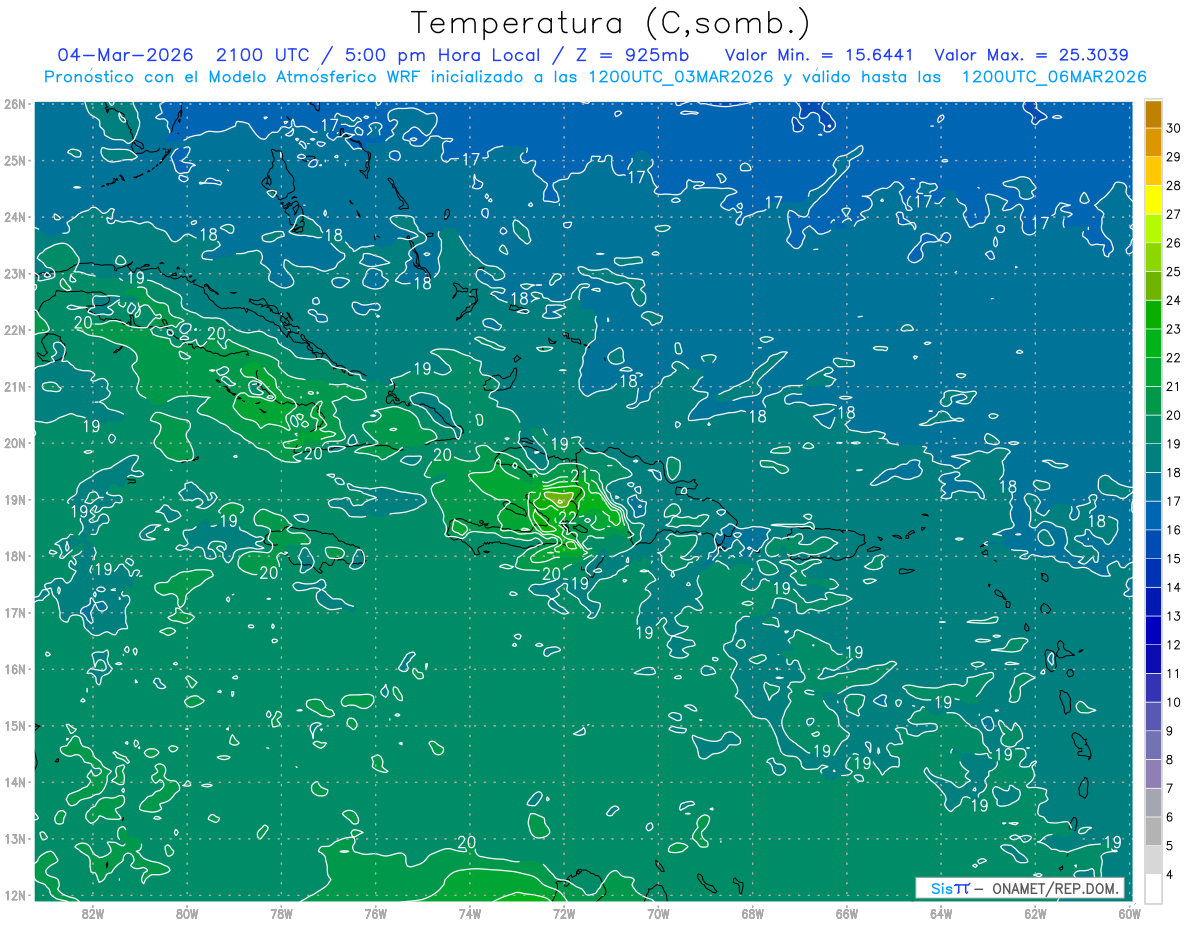Viewport: 1200px width, 927px height.
Task: Click the latitude axis label 22N
Action: click(x=16, y=330)
